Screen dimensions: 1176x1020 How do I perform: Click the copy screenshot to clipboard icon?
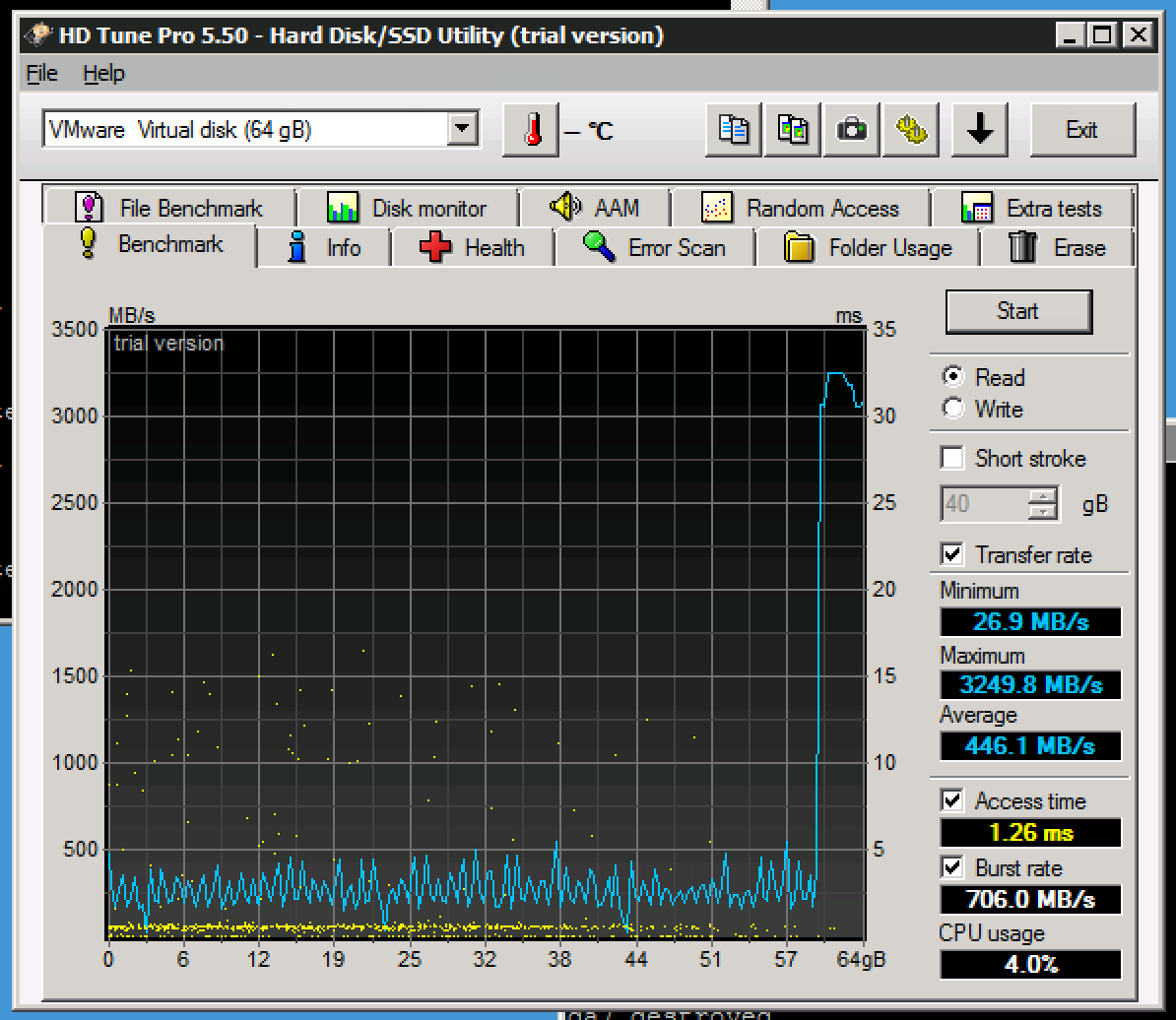(x=793, y=130)
